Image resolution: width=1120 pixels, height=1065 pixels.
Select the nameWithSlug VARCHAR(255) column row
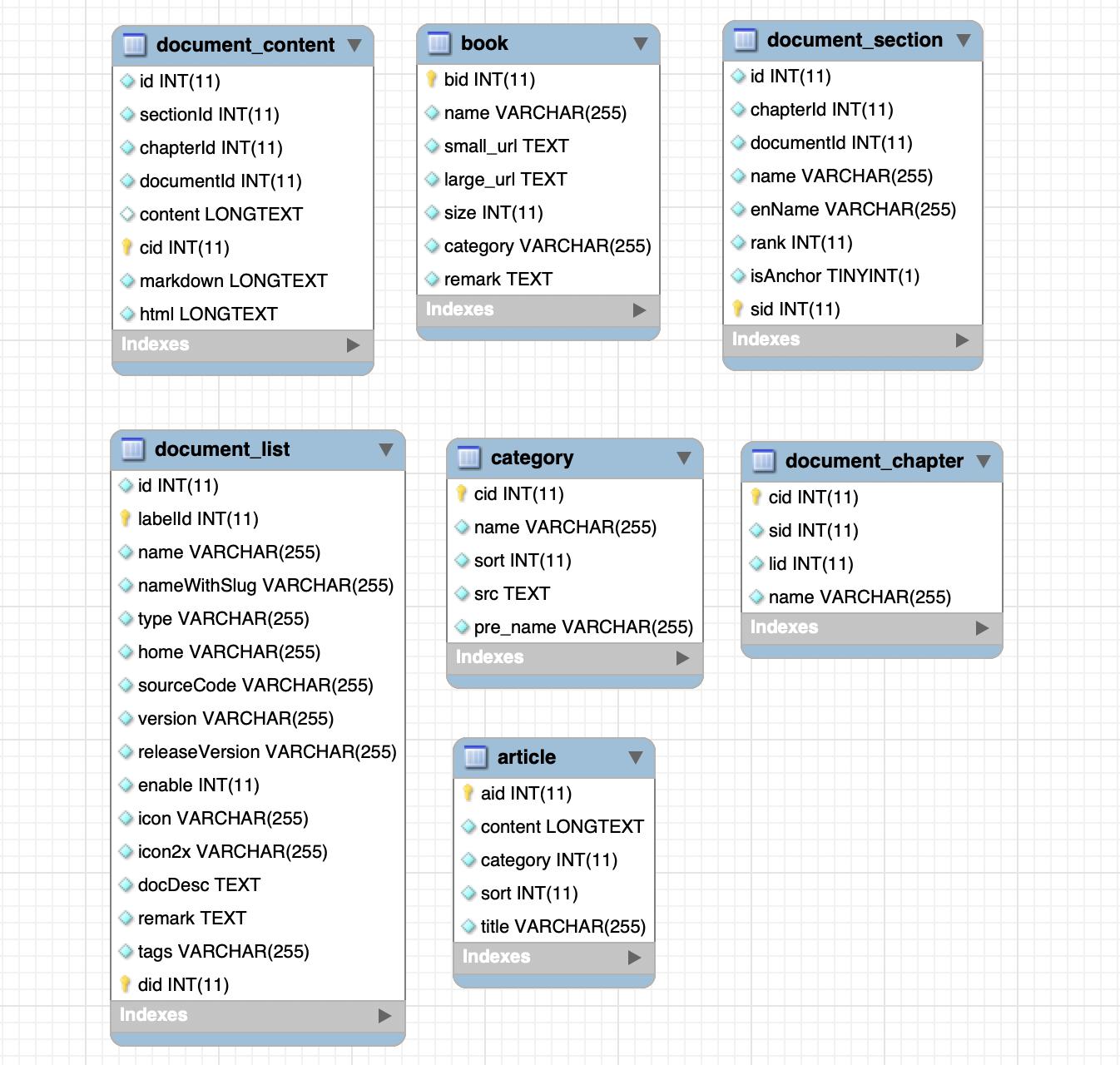coord(258,586)
